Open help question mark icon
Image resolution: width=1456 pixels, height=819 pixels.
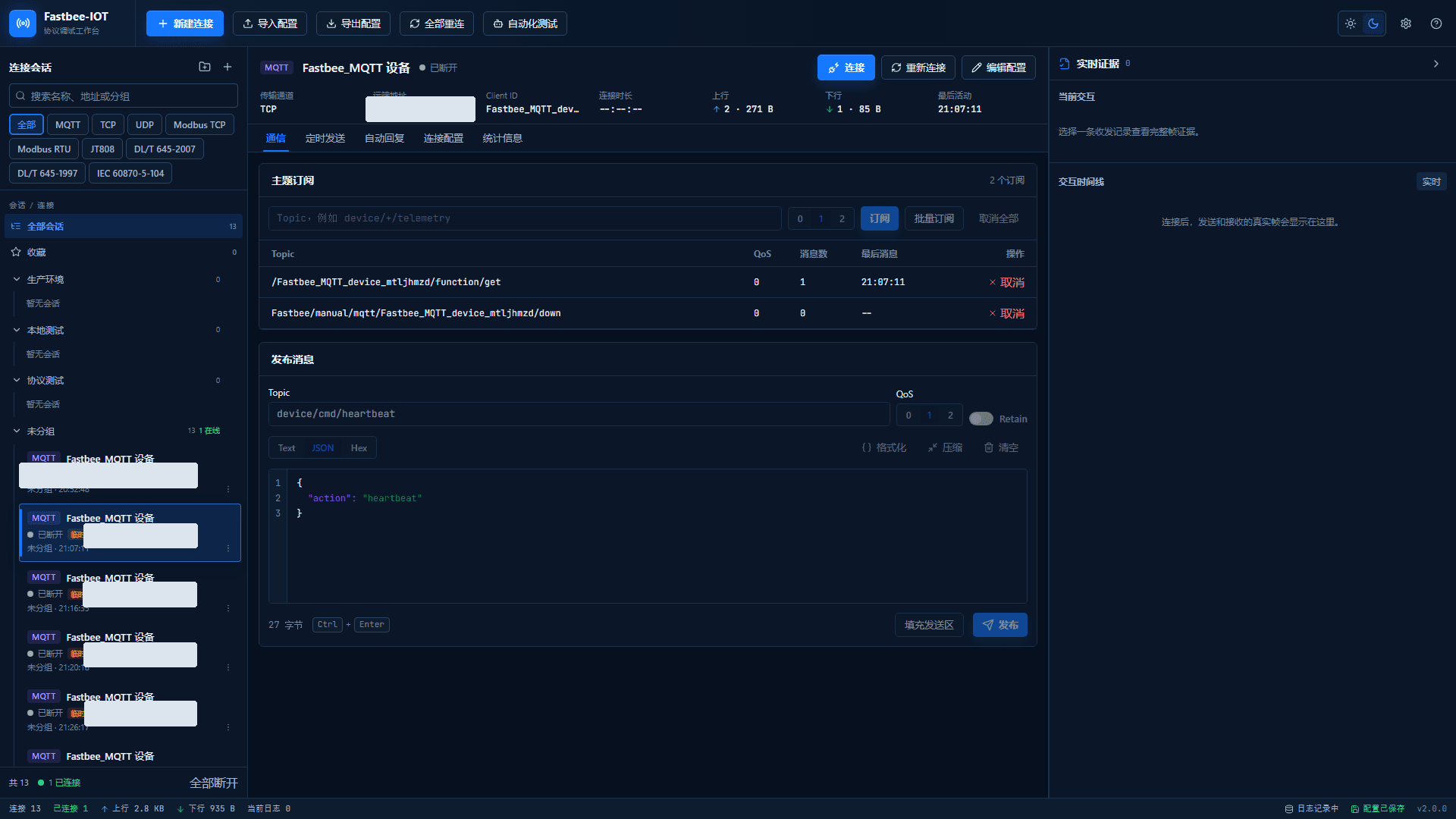pos(1436,24)
